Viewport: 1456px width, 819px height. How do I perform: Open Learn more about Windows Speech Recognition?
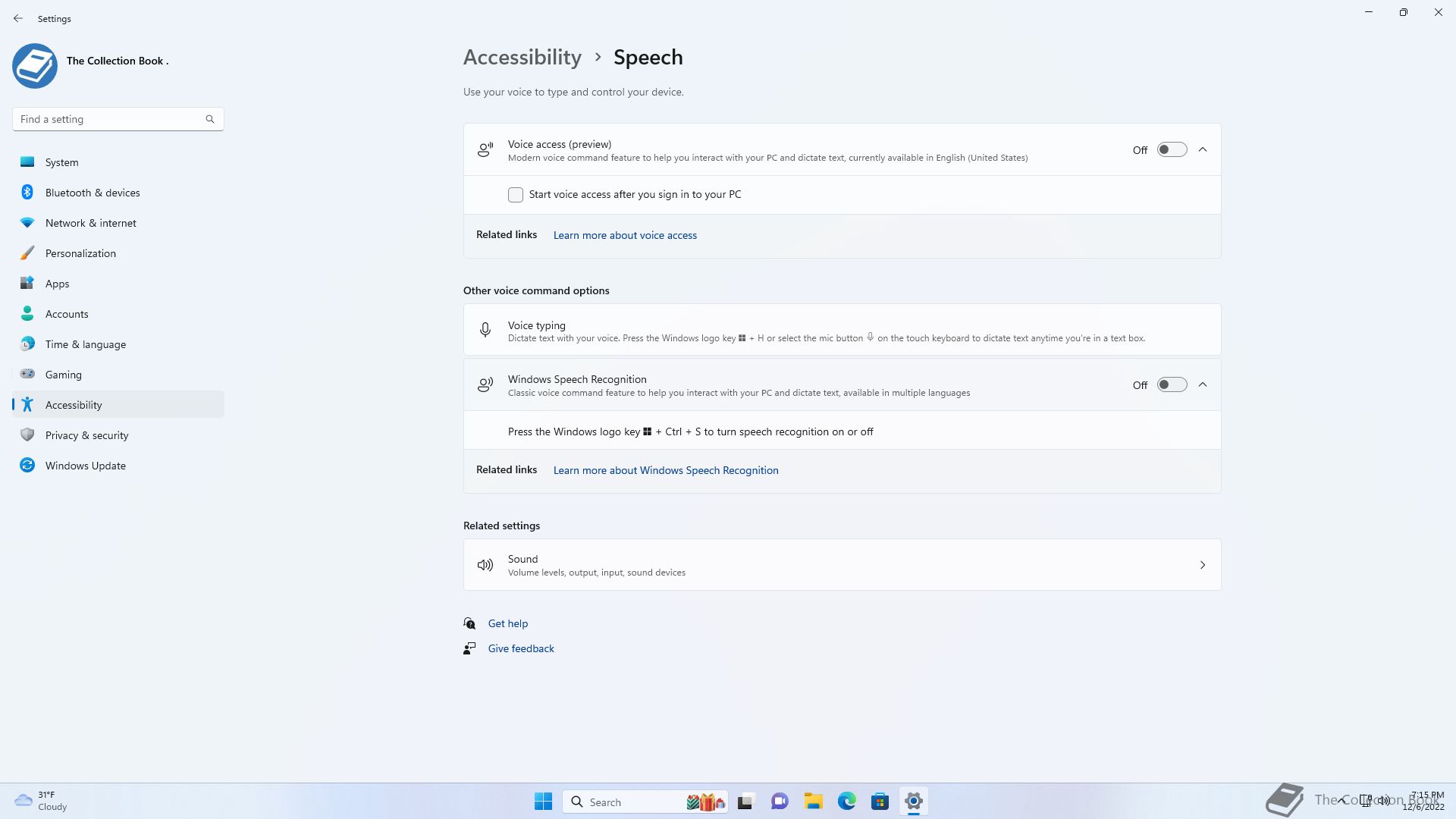[666, 470]
